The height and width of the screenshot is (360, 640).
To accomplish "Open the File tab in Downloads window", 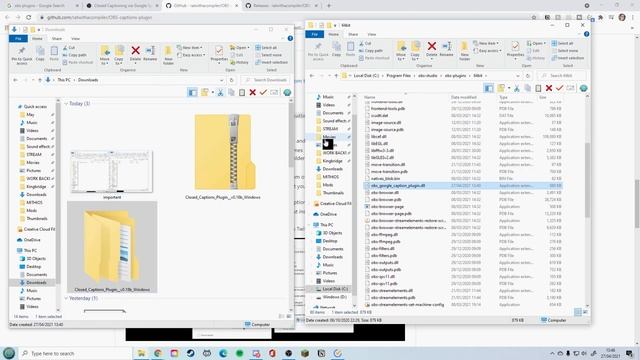I will pyautogui.click(x=18, y=38).
